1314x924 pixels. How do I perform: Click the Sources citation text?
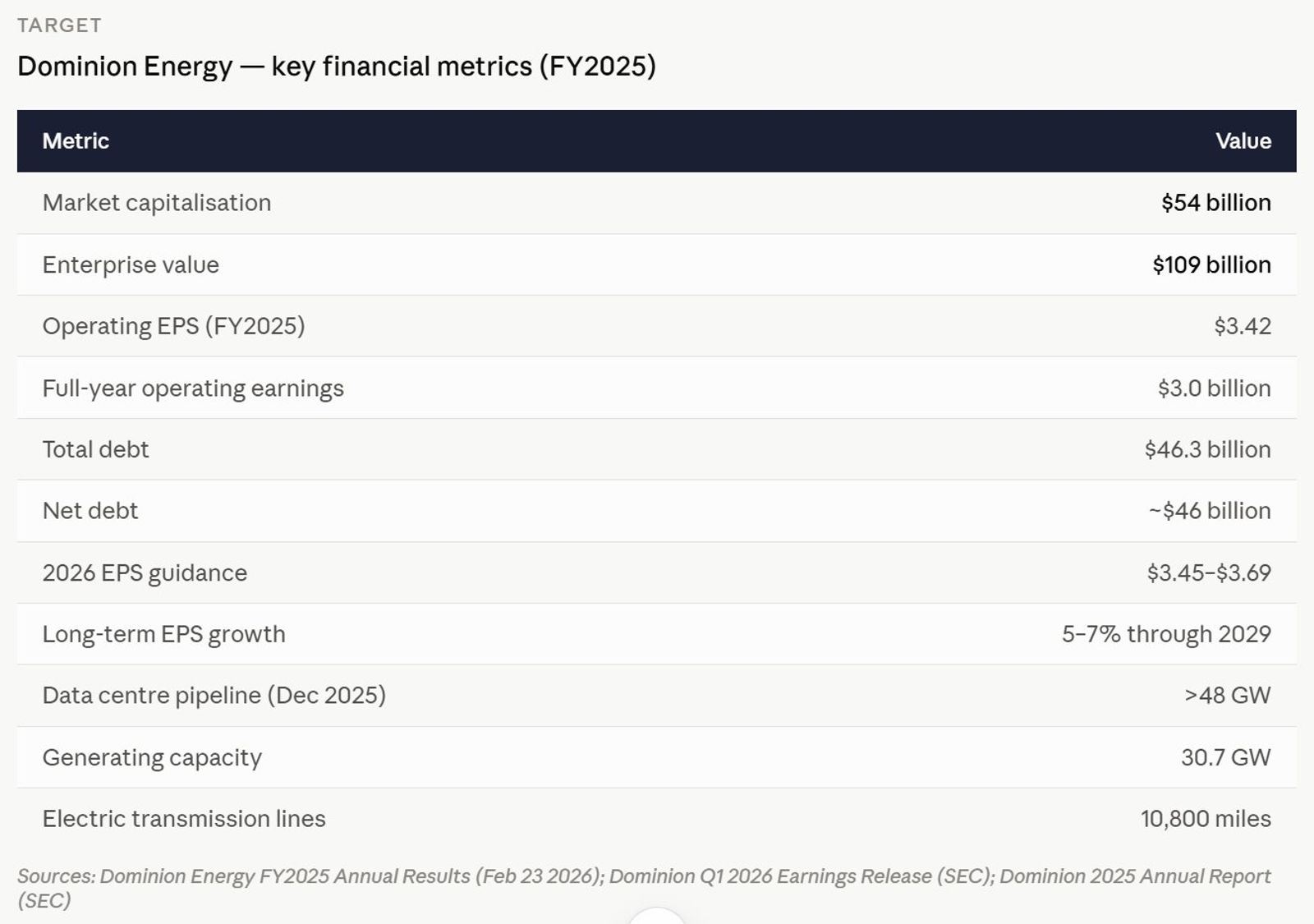[644, 888]
